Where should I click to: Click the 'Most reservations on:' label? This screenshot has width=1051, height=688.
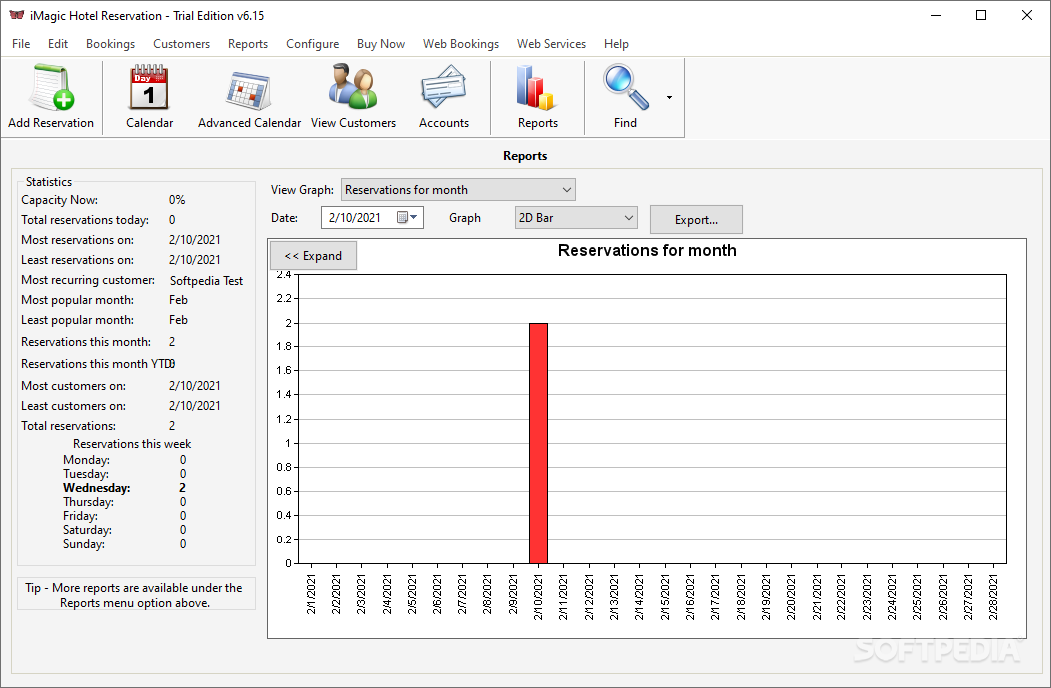[x=77, y=240]
